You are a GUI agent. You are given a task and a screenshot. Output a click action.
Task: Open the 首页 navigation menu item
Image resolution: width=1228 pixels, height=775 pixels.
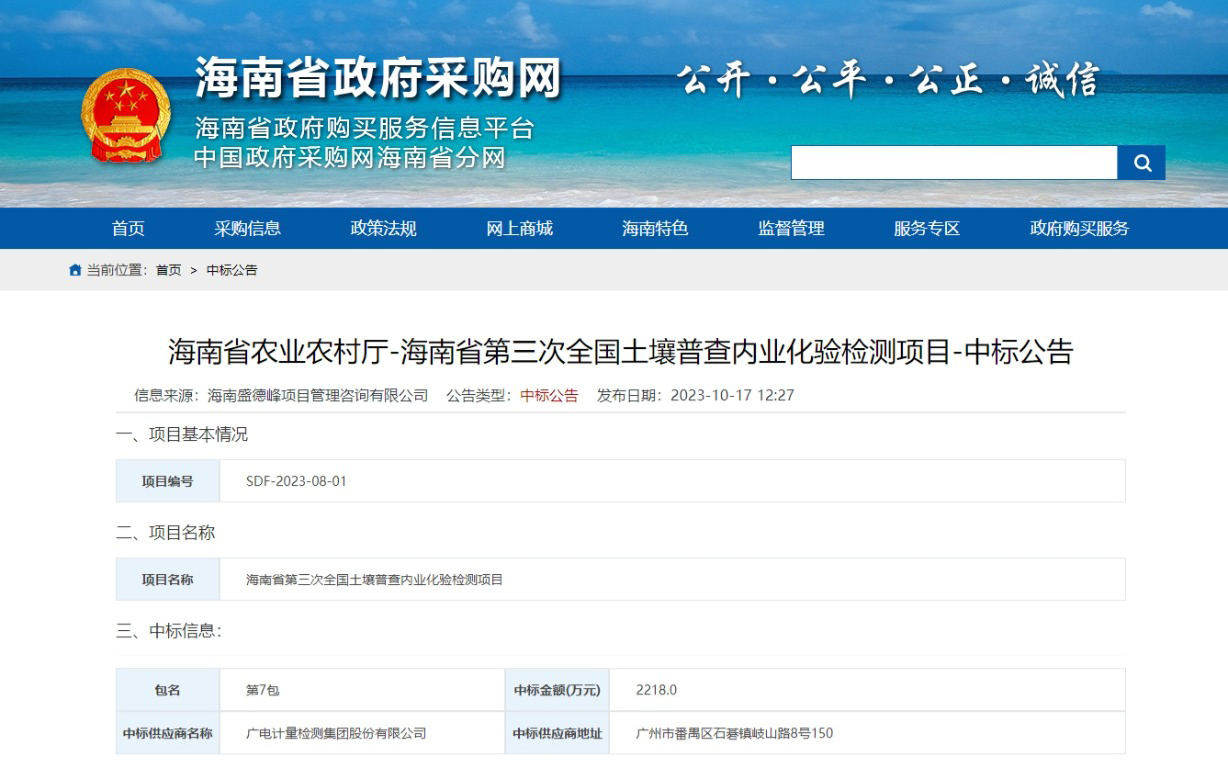128,228
